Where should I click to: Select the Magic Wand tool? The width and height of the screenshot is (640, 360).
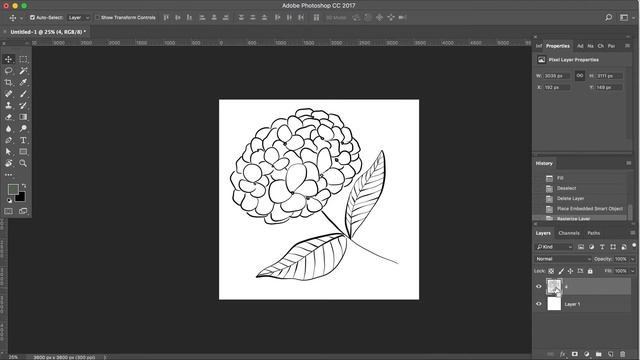click(x=23, y=71)
